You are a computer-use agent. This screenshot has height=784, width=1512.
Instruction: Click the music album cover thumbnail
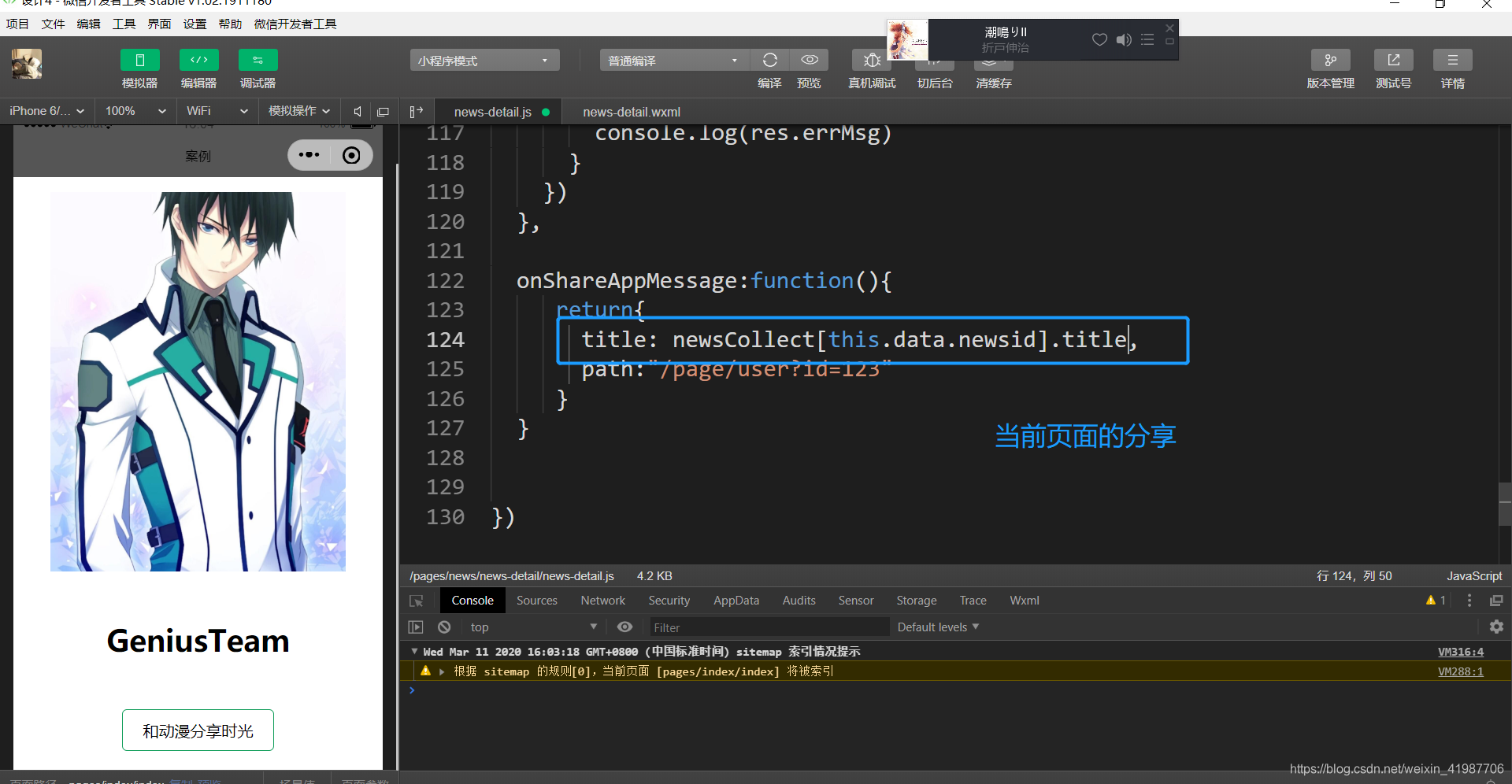coord(907,39)
